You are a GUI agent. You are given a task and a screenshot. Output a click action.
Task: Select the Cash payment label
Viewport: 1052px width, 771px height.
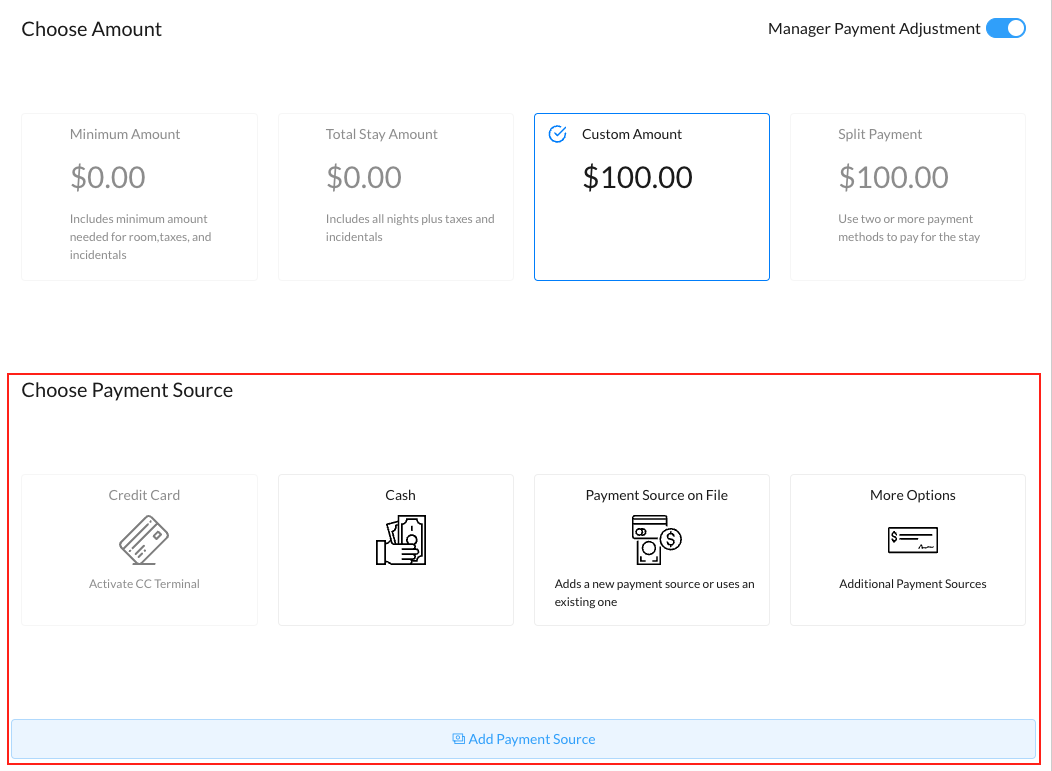tap(400, 495)
